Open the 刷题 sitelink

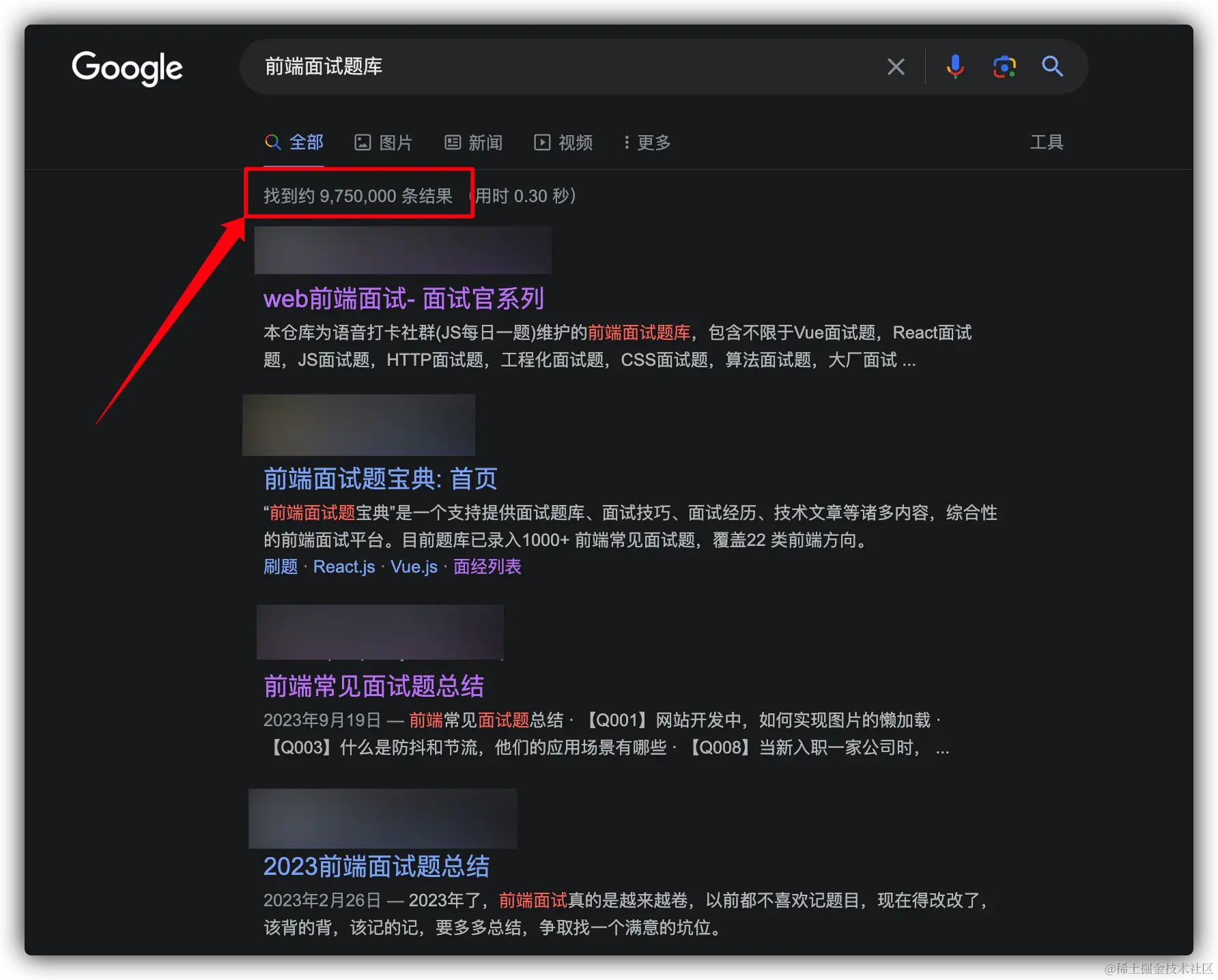tap(281, 566)
